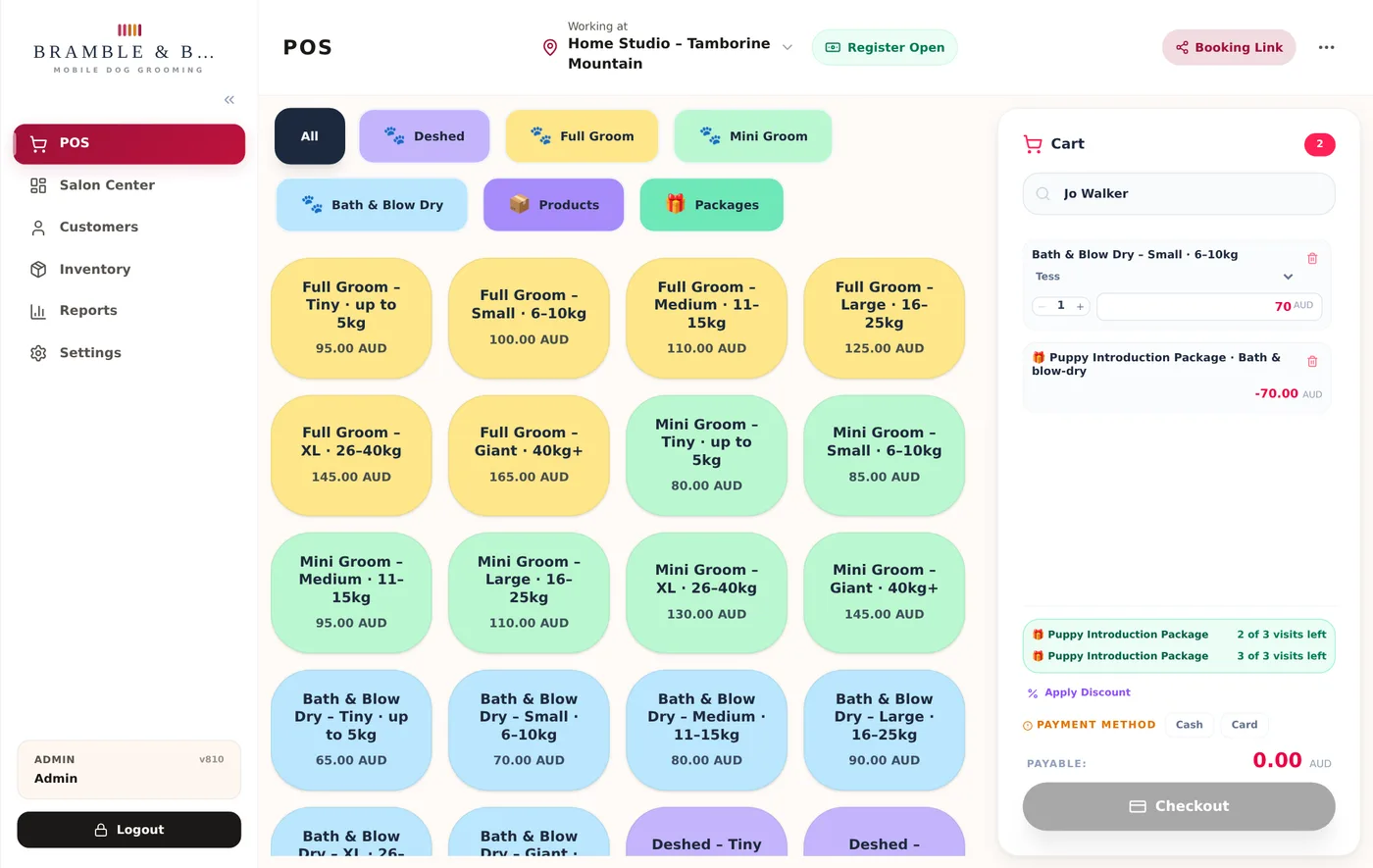Click the Jo Walker customer search field
Viewport: 1373px width, 868px height.
pyautogui.click(x=1179, y=194)
